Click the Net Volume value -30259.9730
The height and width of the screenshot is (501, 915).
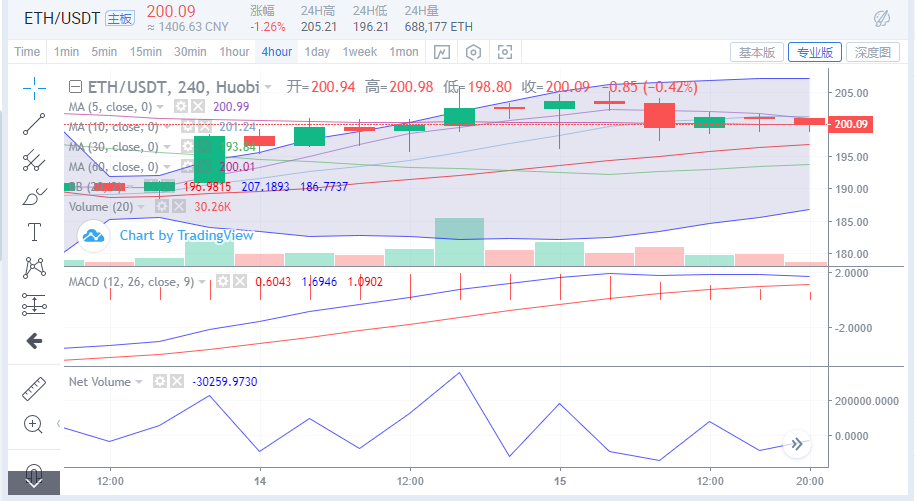coord(225,381)
